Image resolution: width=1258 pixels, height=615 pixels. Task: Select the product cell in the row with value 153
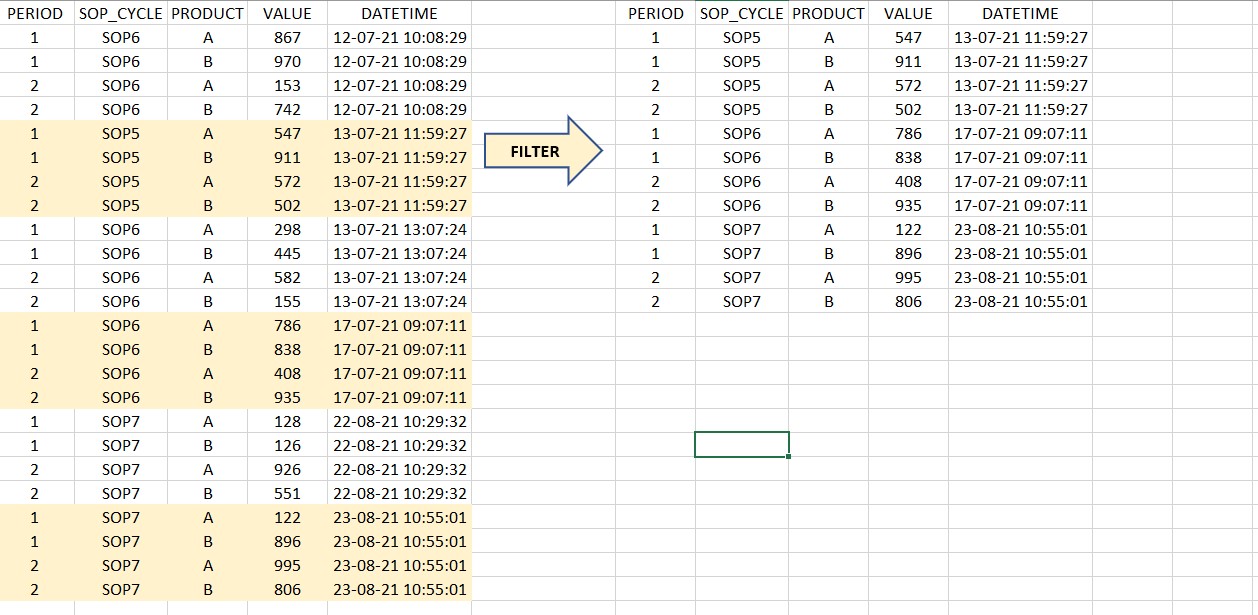(207, 85)
